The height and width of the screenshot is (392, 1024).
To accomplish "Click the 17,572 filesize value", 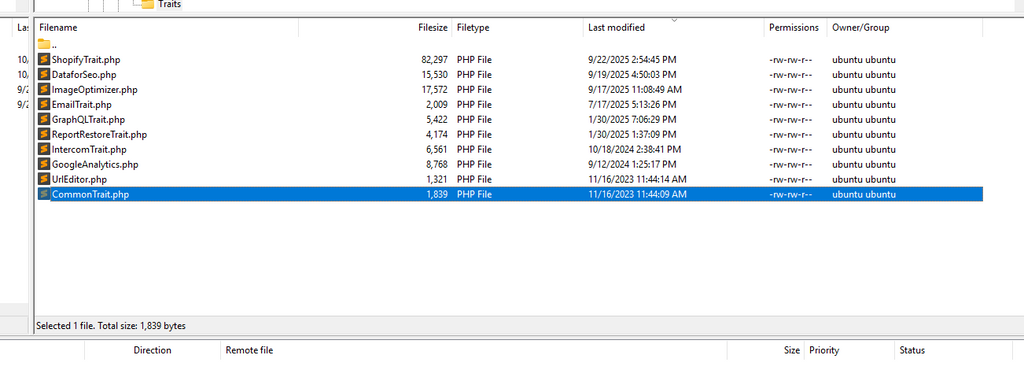I will 435,90.
